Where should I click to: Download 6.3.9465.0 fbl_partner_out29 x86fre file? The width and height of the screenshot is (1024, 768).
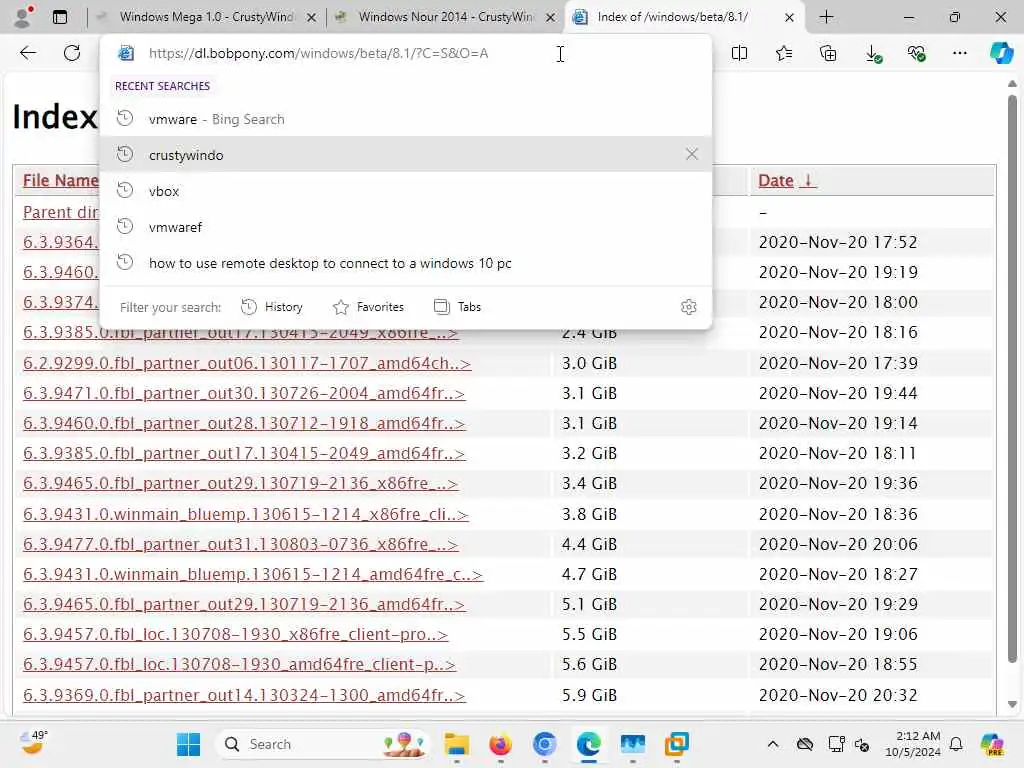point(240,483)
